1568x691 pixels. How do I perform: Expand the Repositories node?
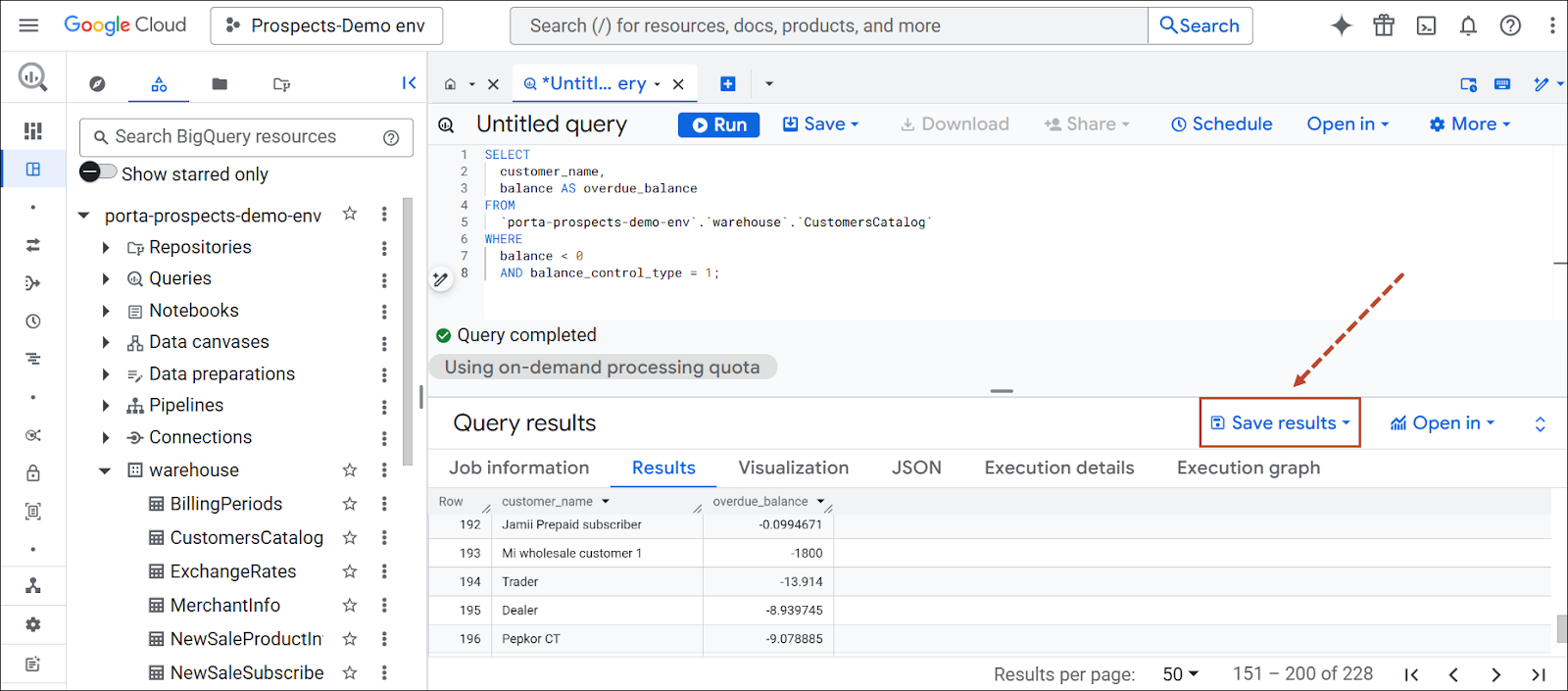pyautogui.click(x=106, y=248)
